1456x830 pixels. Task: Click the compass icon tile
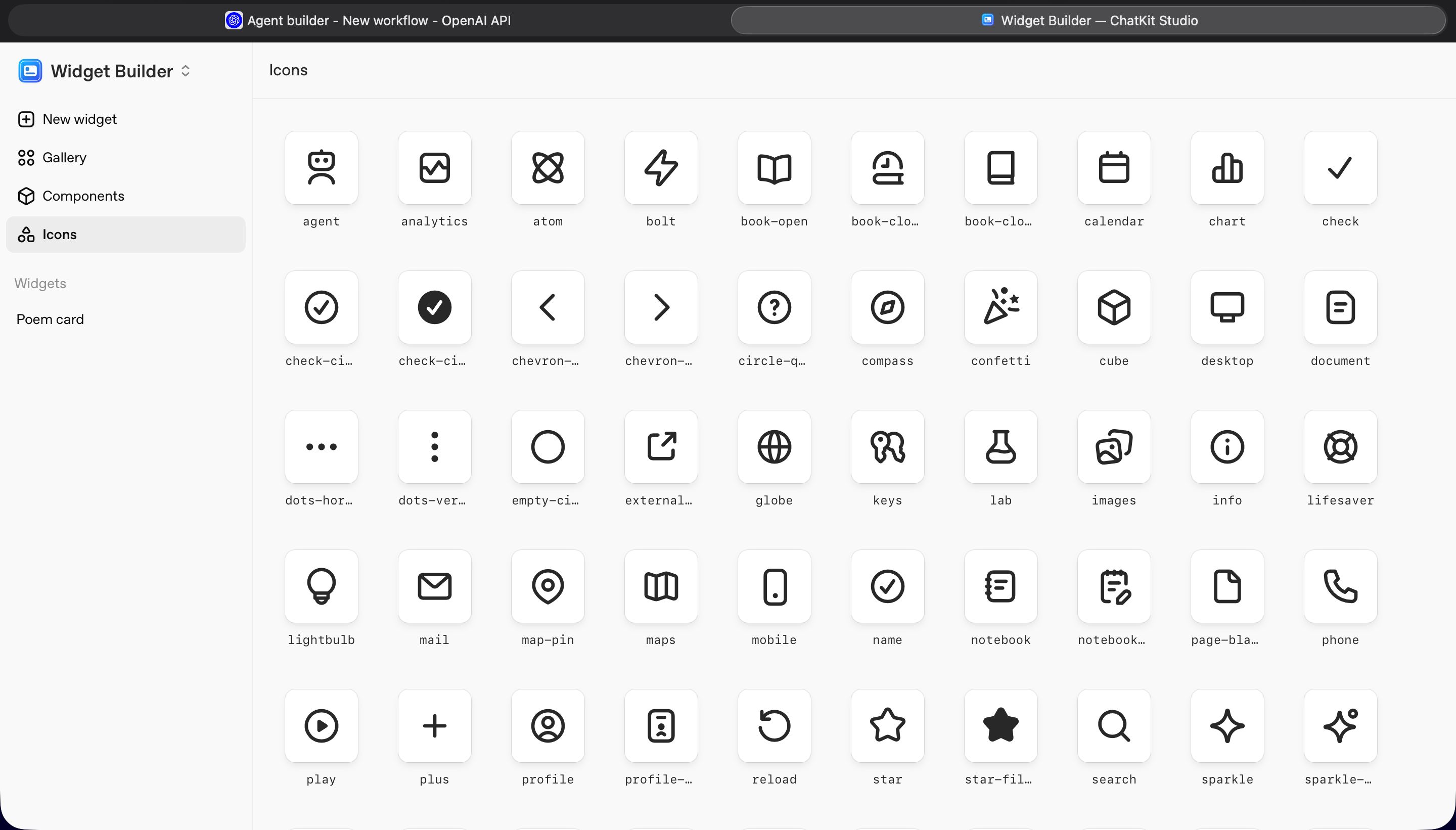click(887, 307)
